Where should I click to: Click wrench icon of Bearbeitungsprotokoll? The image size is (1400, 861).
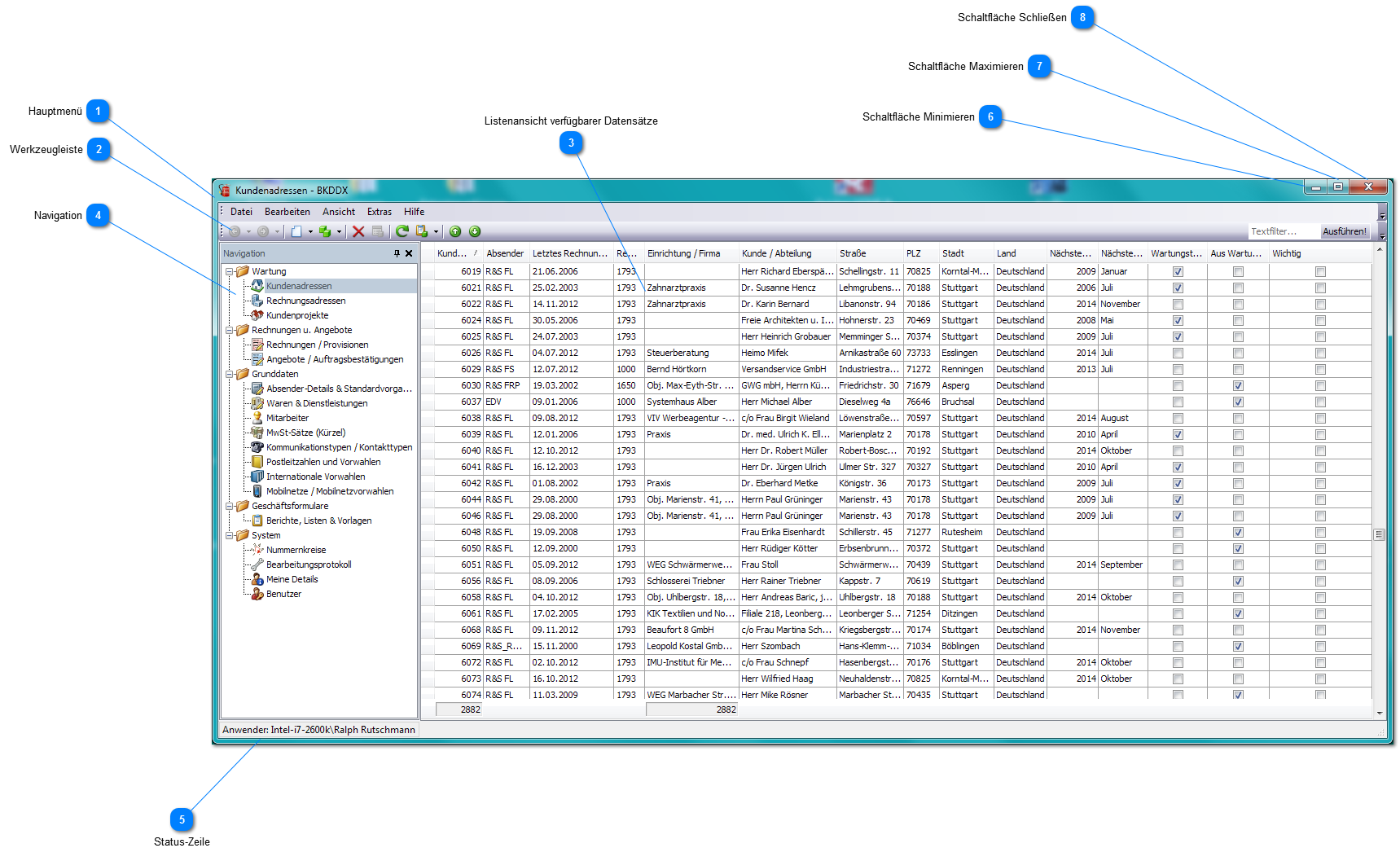pos(257,564)
